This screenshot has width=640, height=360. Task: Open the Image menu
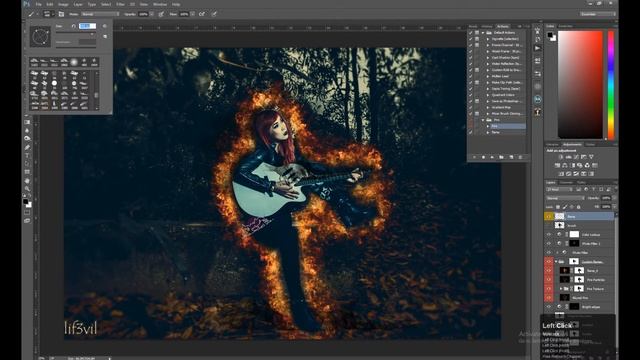(63, 4)
